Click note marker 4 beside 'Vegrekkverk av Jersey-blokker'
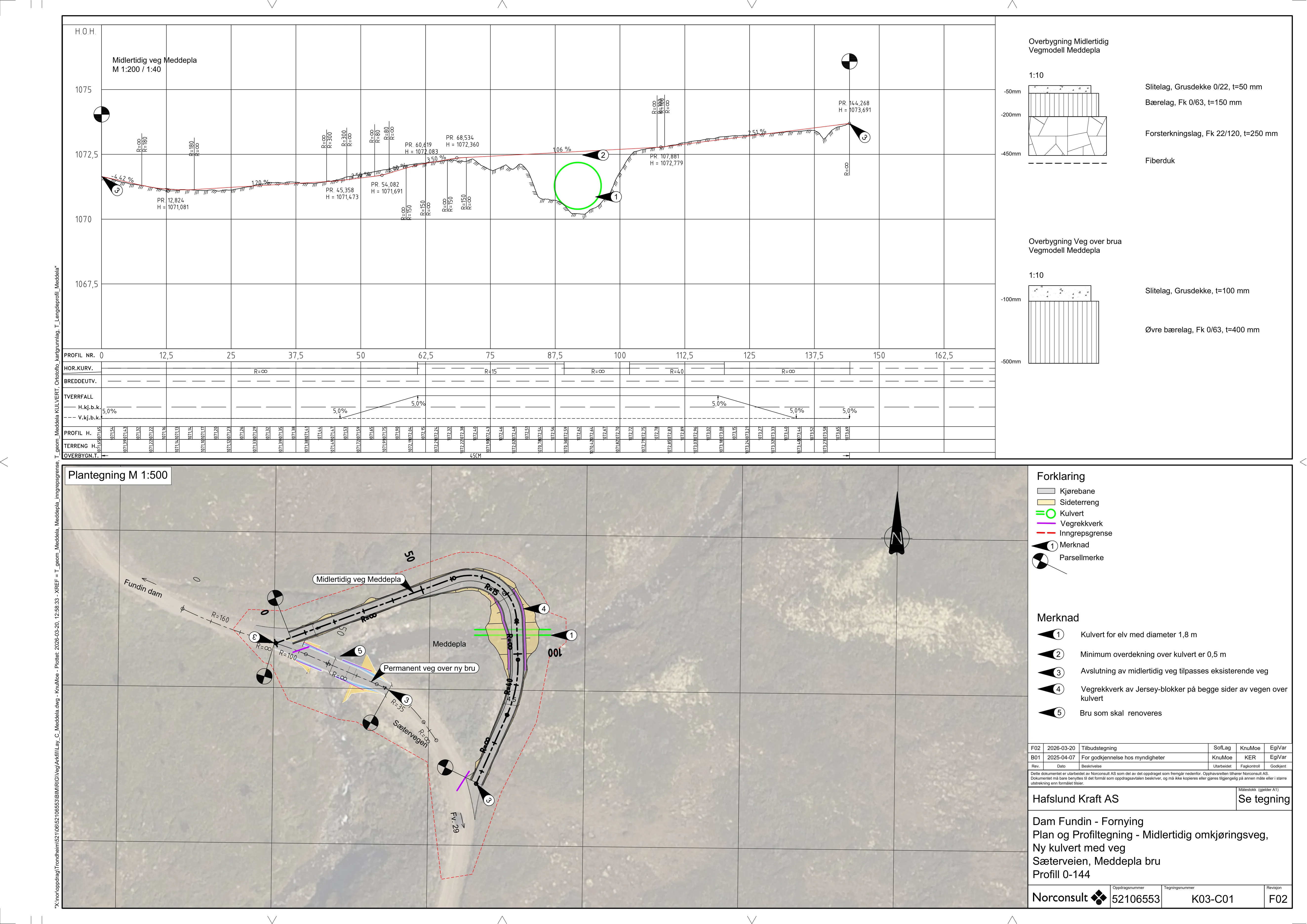The width and height of the screenshot is (1307, 924). [x=1051, y=689]
